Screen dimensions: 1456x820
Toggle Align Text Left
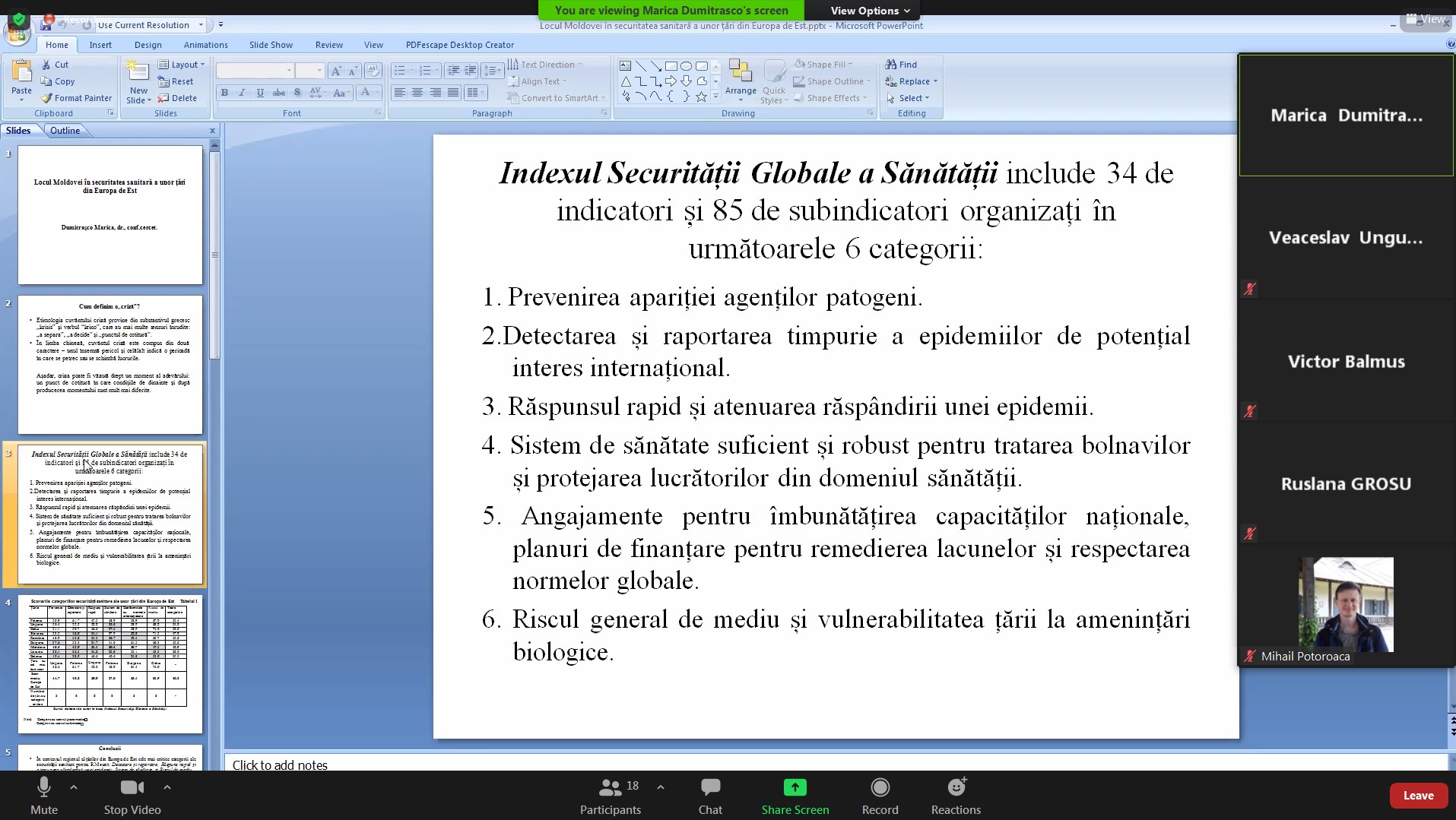[x=399, y=93]
